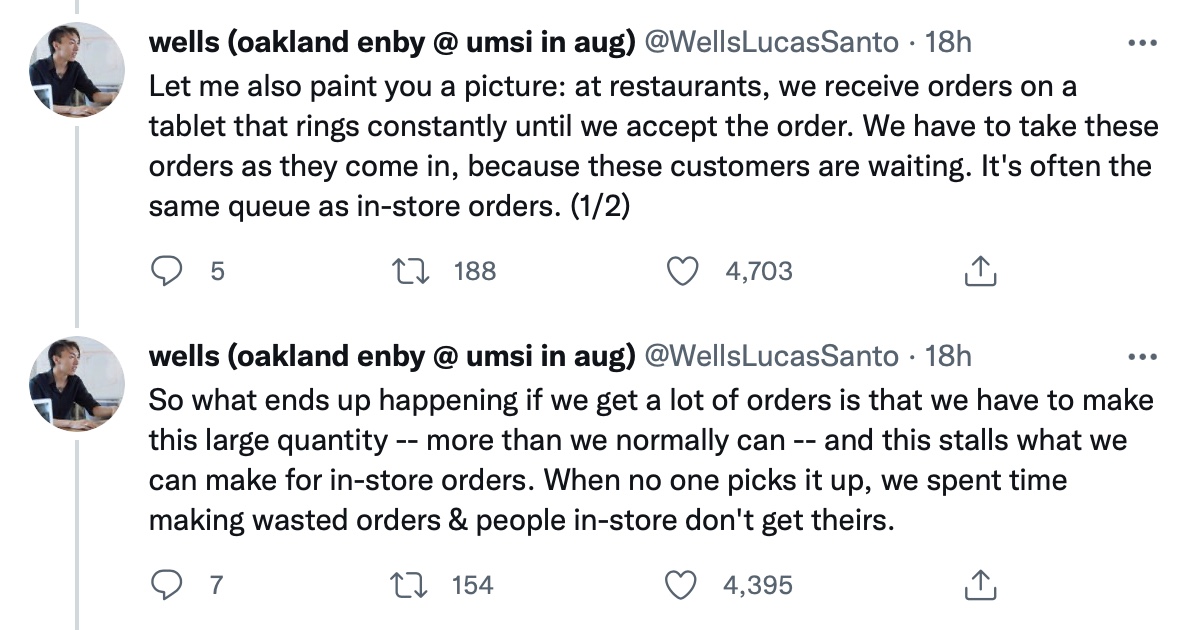Open profile photo on the first tweet

(x=76, y=70)
